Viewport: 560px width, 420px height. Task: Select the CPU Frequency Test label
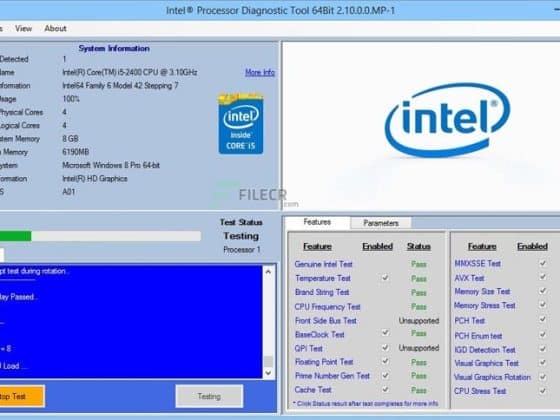pyautogui.click(x=328, y=307)
